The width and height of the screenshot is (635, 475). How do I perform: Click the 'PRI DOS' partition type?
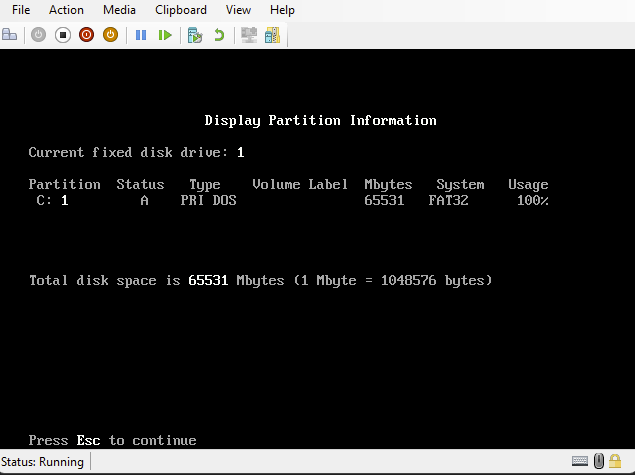(x=208, y=200)
